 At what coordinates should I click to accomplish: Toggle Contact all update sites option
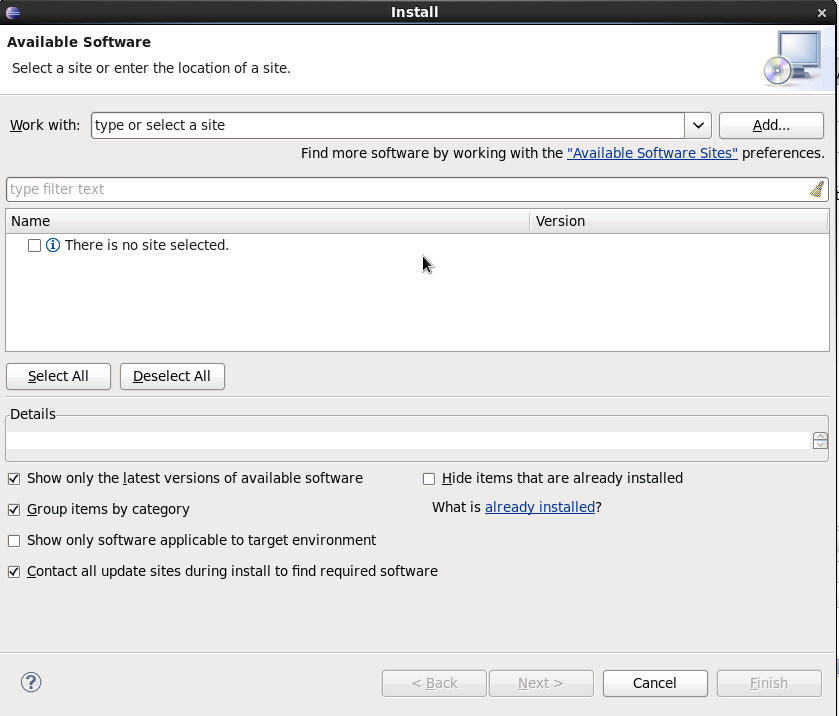click(x=14, y=572)
